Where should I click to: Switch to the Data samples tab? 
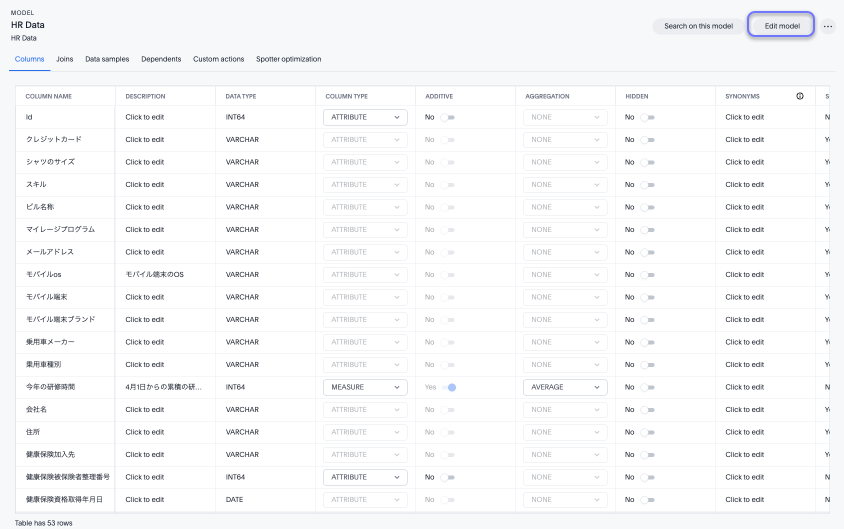(106, 59)
